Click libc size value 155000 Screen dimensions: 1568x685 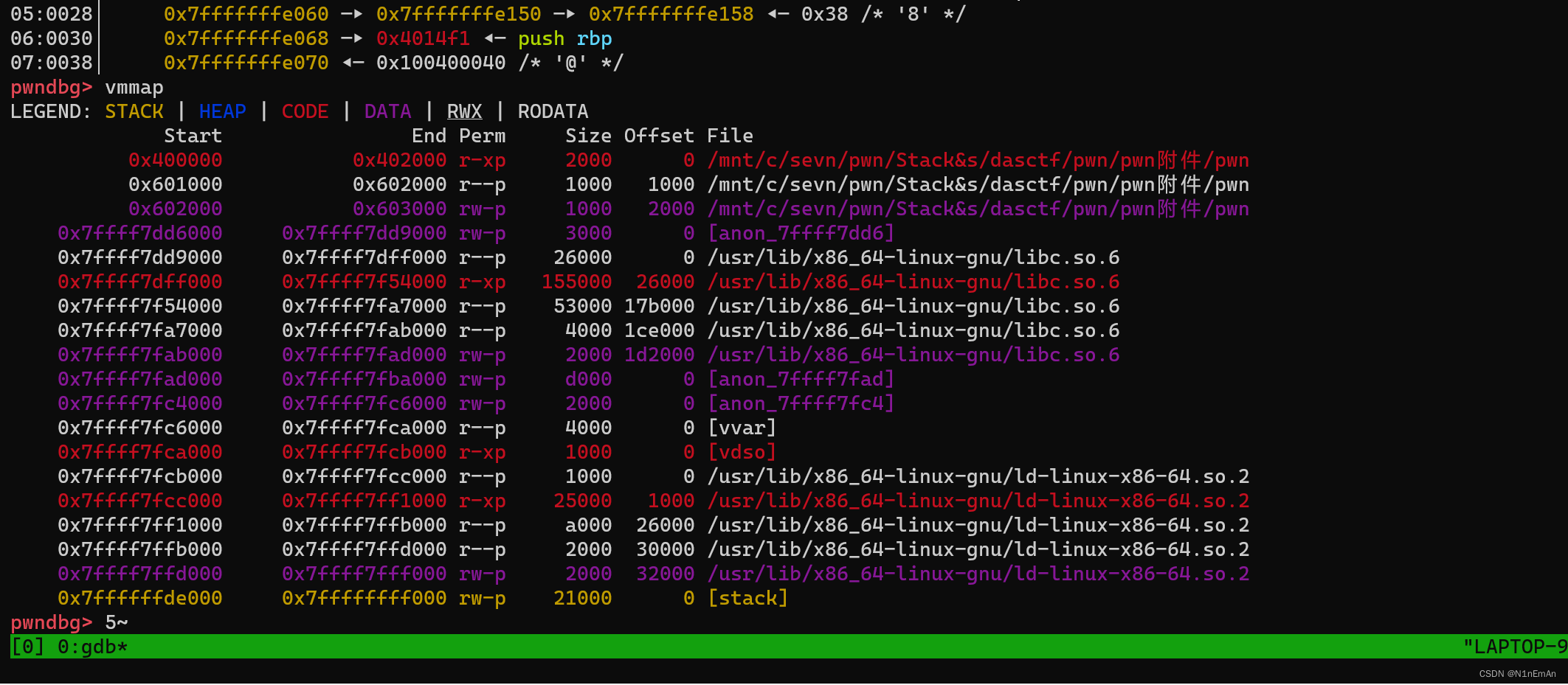577,282
